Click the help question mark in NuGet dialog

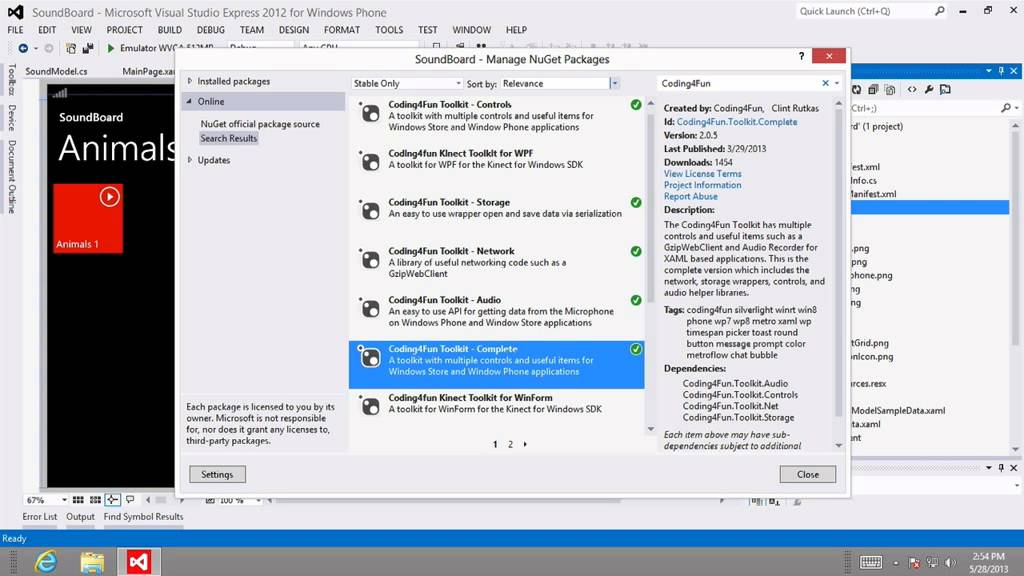click(x=801, y=56)
